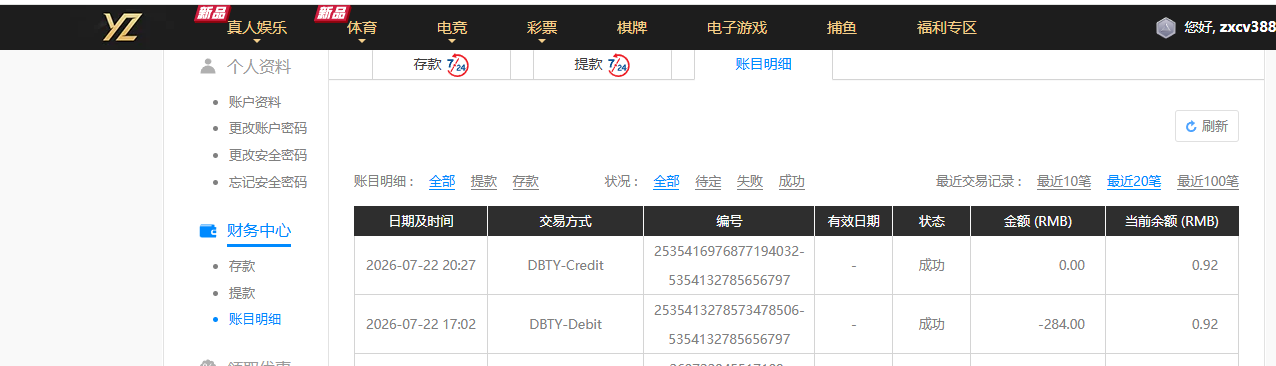This screenshot has height=366, width=1276.
Task: Click the 2026-07-22 20:27 date cell
Action: click(x=421, y=265)
